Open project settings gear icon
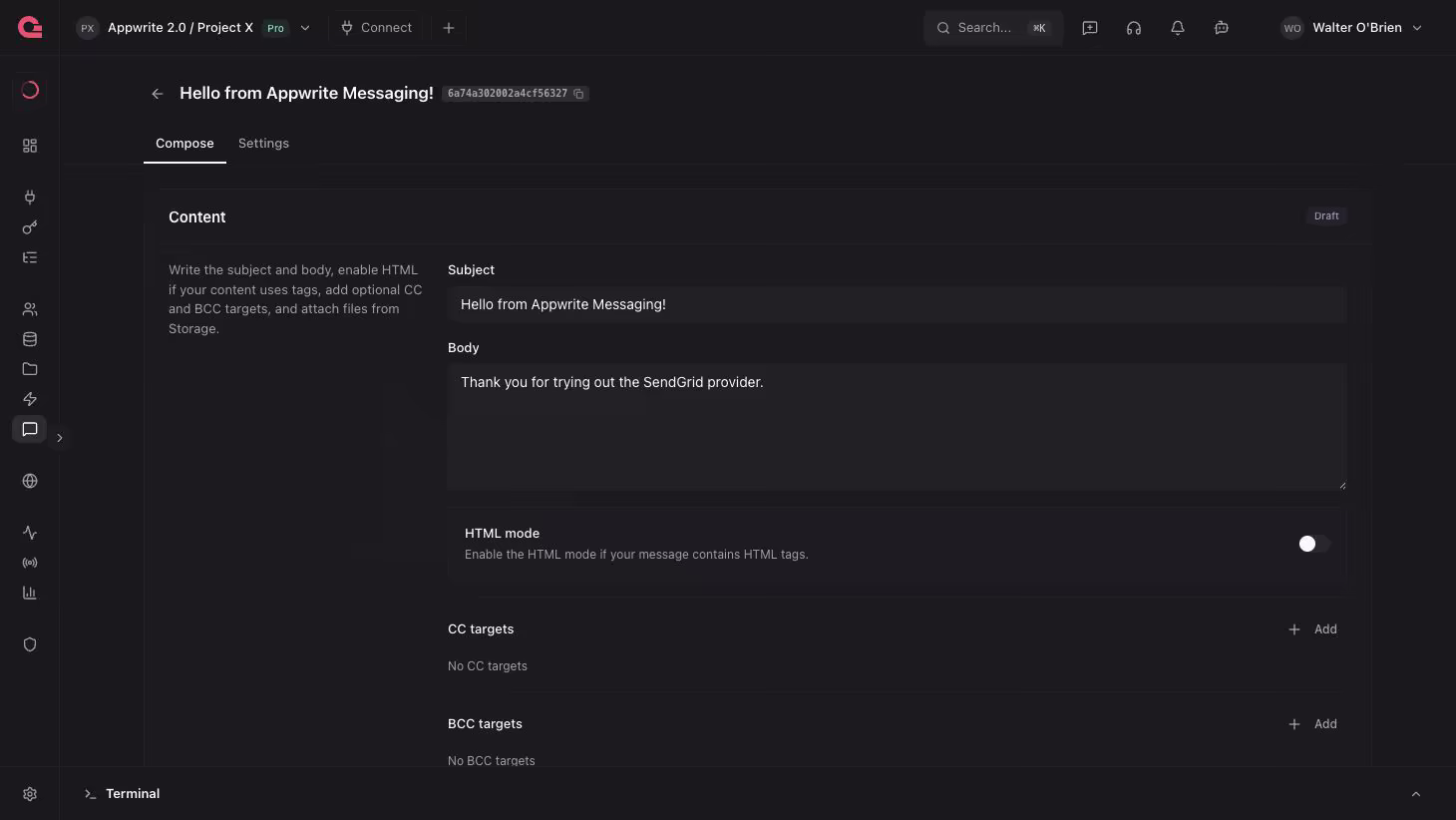The width and height of the screenshot is (1456, 820). [x=30, y=794]
